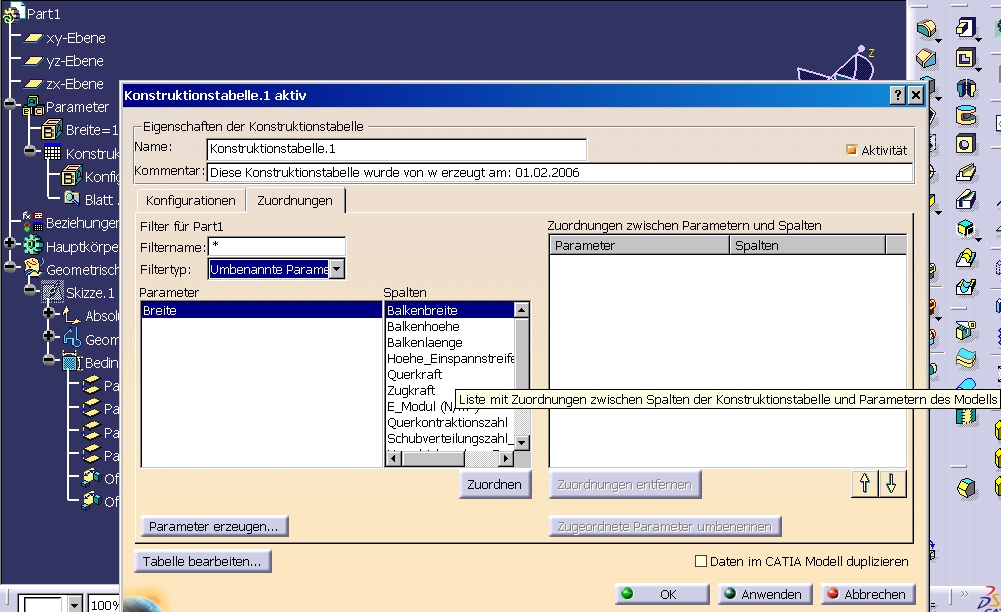1001x612 pixels.
Task: Click Tabelle bearbeiten... button
Action: tap(202, 562)
